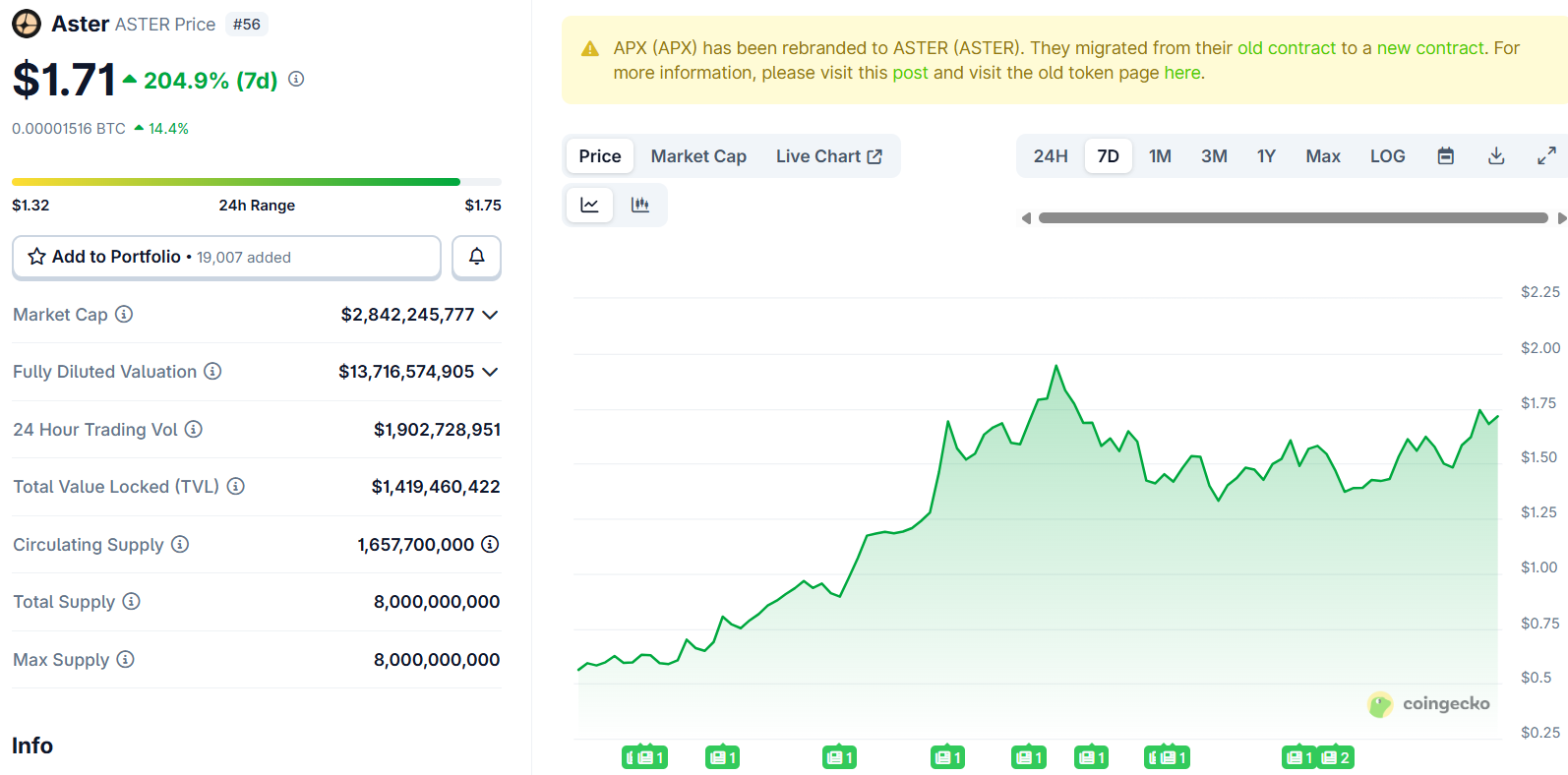Open Total Value Locked info tooltip
Screen dimensions: 1568x775
pyautogui.click(x=236, y=486)
